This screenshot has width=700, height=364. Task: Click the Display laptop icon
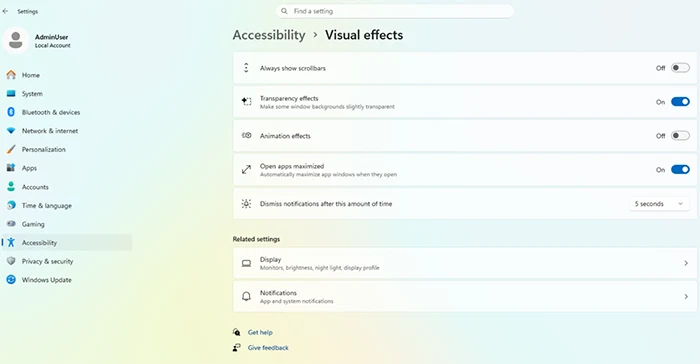coord(246,264)
